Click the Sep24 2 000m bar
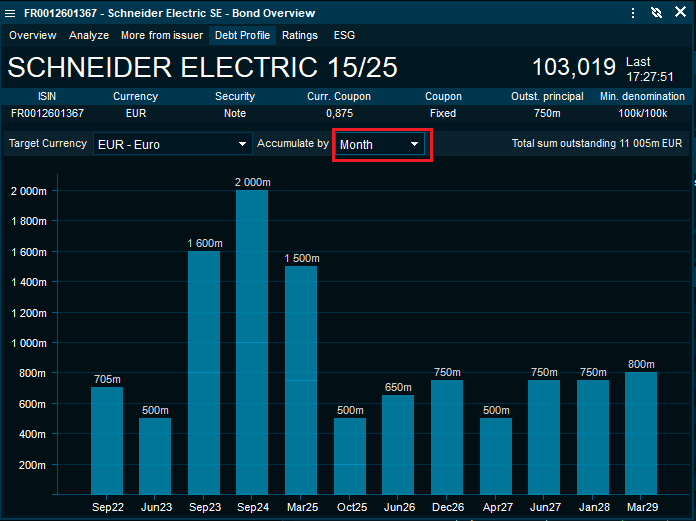 [252, 340]
